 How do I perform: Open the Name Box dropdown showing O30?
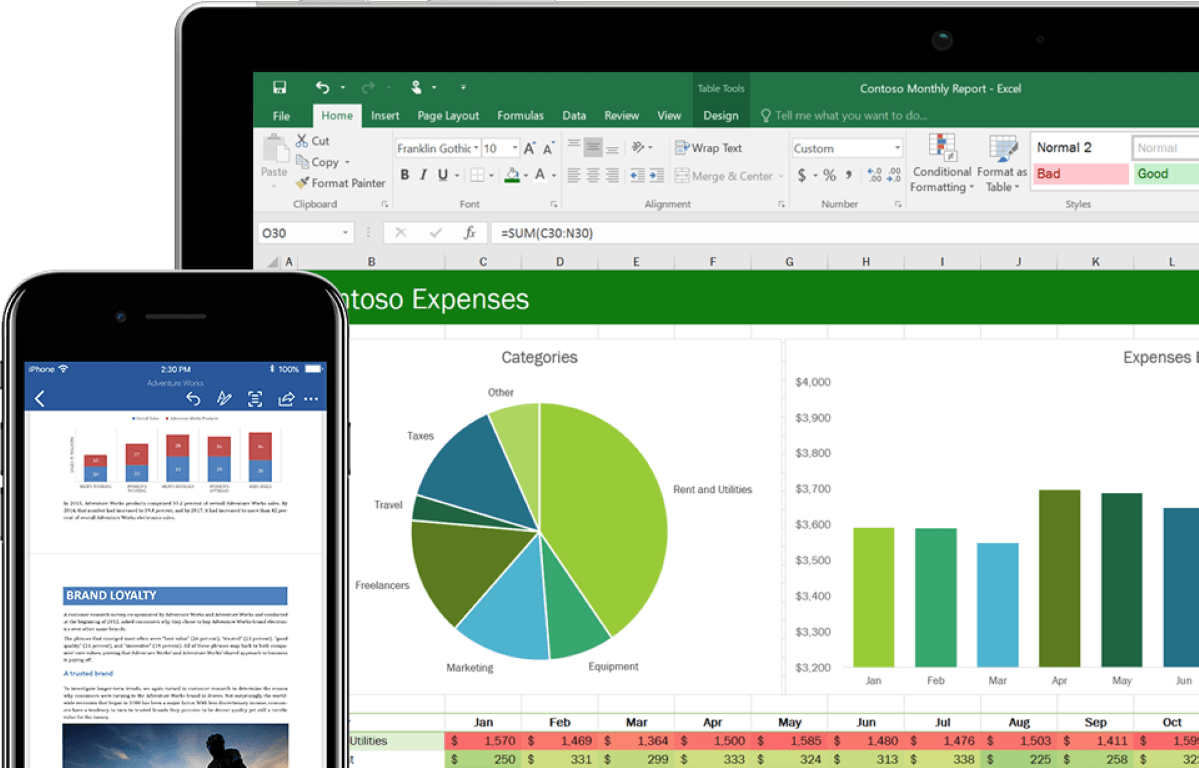click(346, 233)
